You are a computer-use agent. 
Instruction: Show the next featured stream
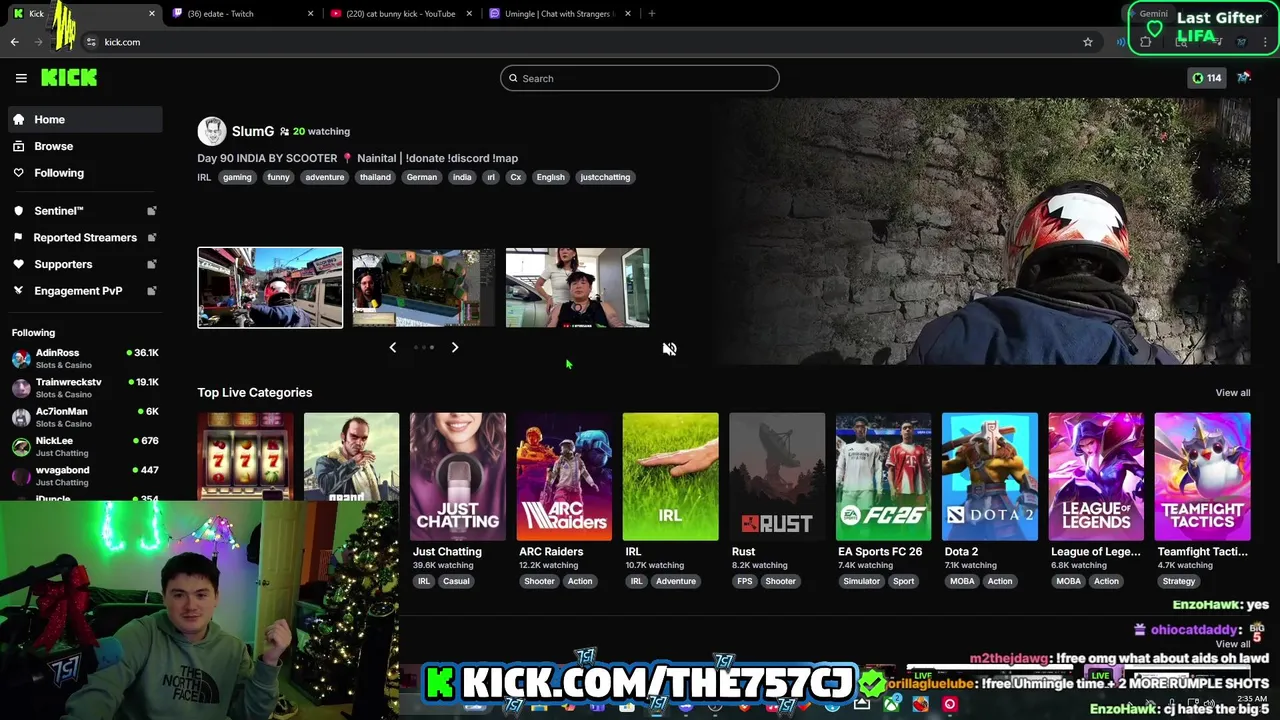[455, 347]
